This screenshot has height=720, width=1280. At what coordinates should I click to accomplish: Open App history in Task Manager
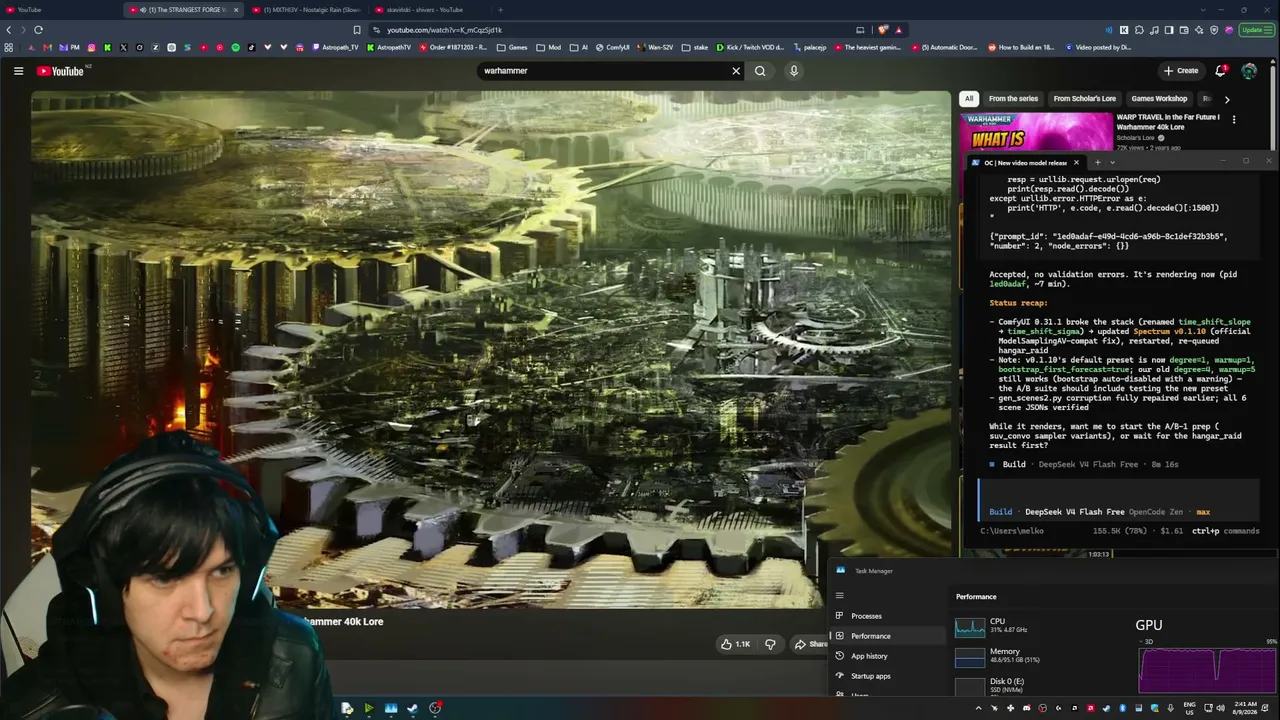(x=887, y=656)
